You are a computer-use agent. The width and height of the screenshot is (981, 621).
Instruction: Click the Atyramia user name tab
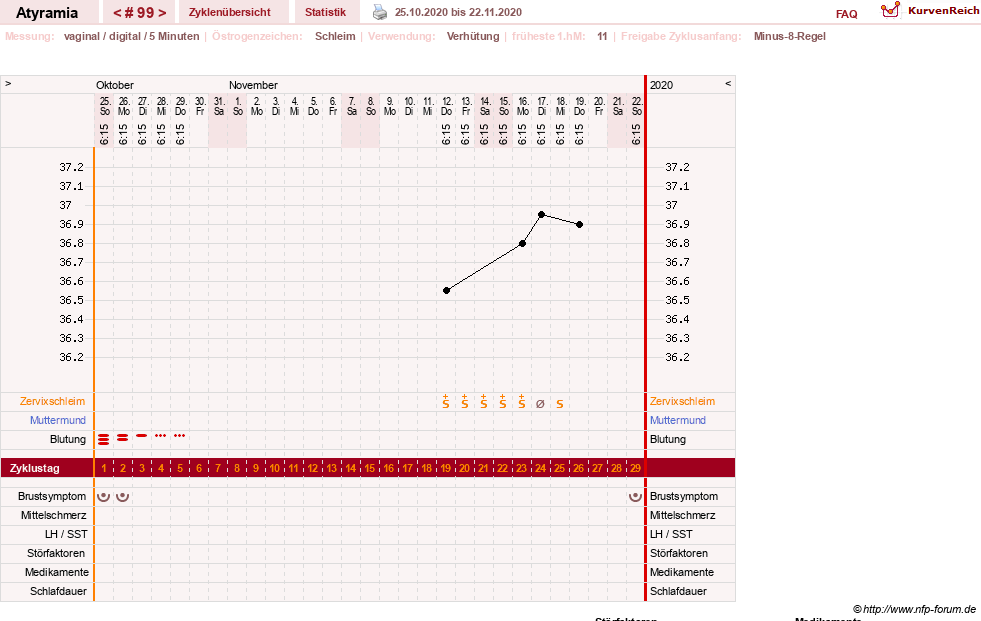[x=47, y=13]
